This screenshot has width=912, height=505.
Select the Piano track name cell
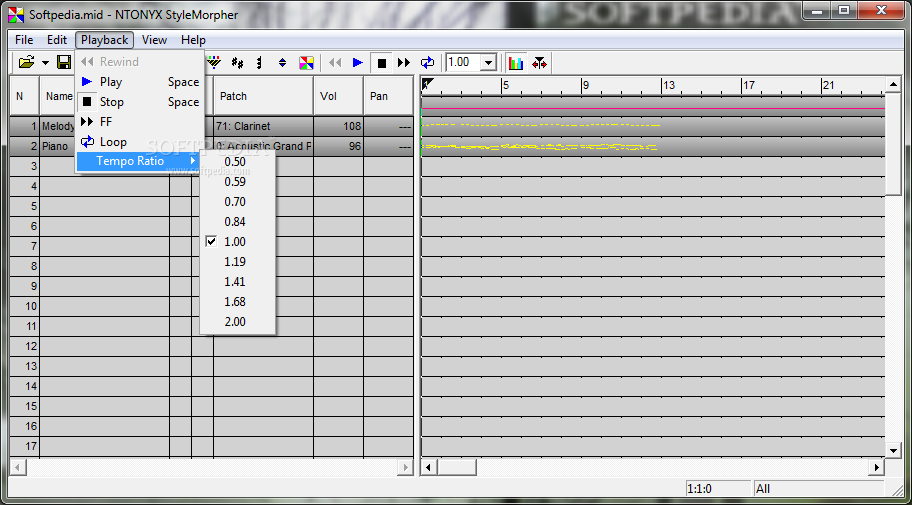pyautogui.click(x=58, y=146)
